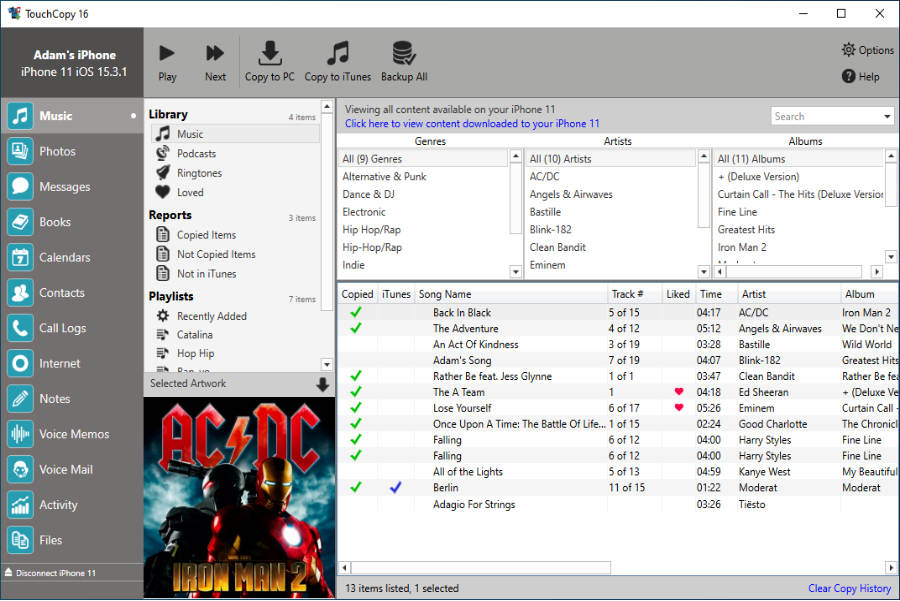The image size is (900, 601).
Task: Click the Iron Man 2 album artwork
Action: pyautogui.click(x=239, y=498)
